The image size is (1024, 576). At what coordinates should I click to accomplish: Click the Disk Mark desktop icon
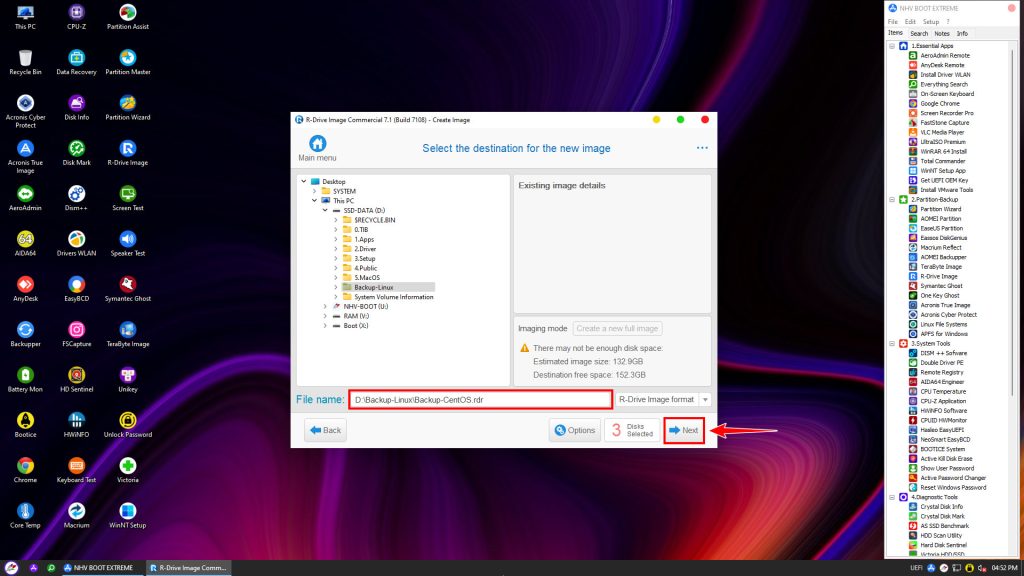(x=76, y=153)
